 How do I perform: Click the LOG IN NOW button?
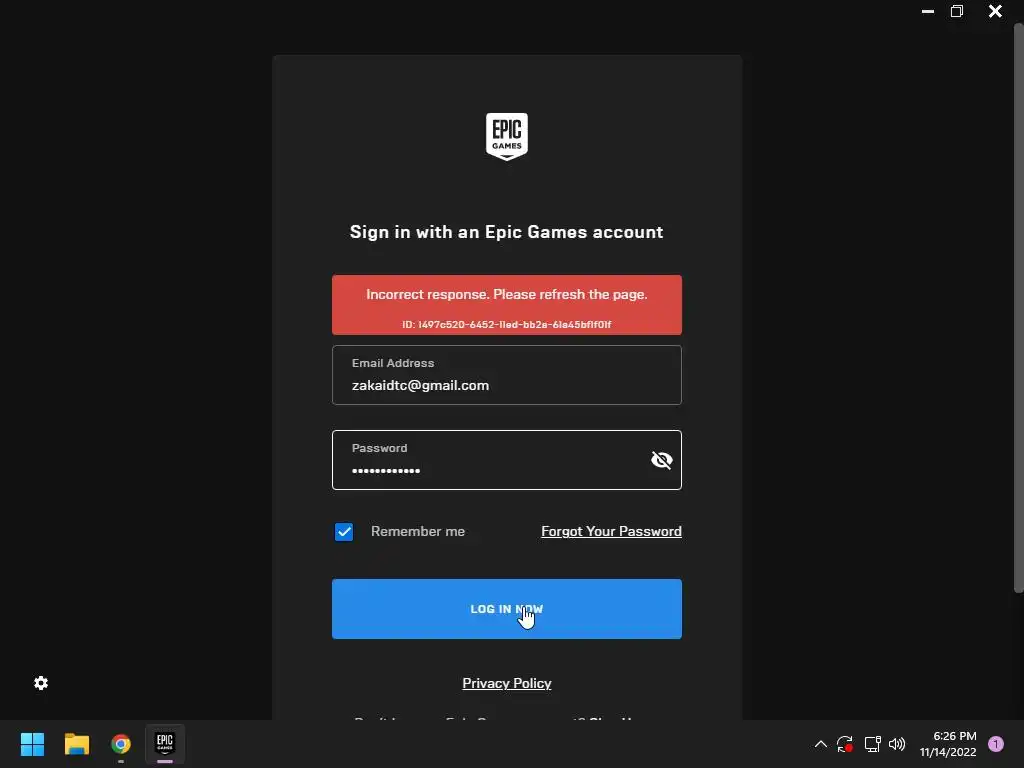[x=507, y=609]
